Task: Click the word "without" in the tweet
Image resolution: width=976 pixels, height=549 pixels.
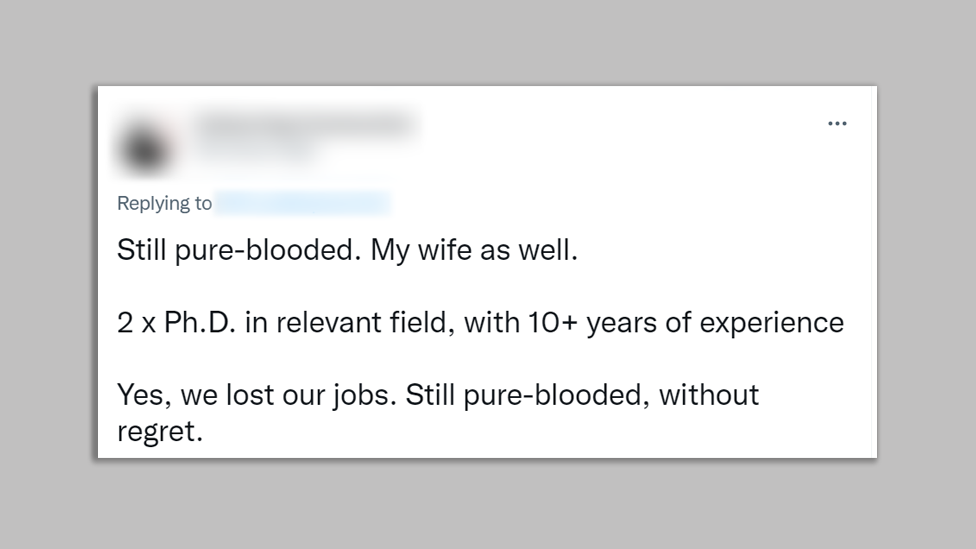Action: pos(709,395)
